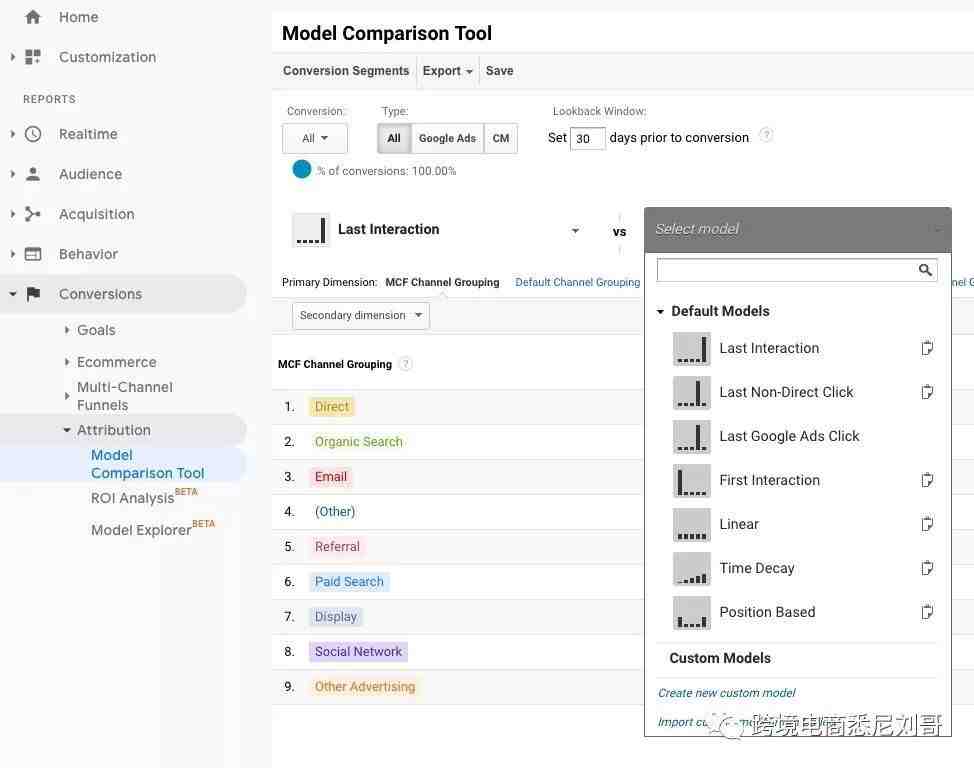Image resolution: width=974 pixels, height=768 pixels.
Task: Click the blue conversions percentage circle
Action: click(x=302, y=169)
